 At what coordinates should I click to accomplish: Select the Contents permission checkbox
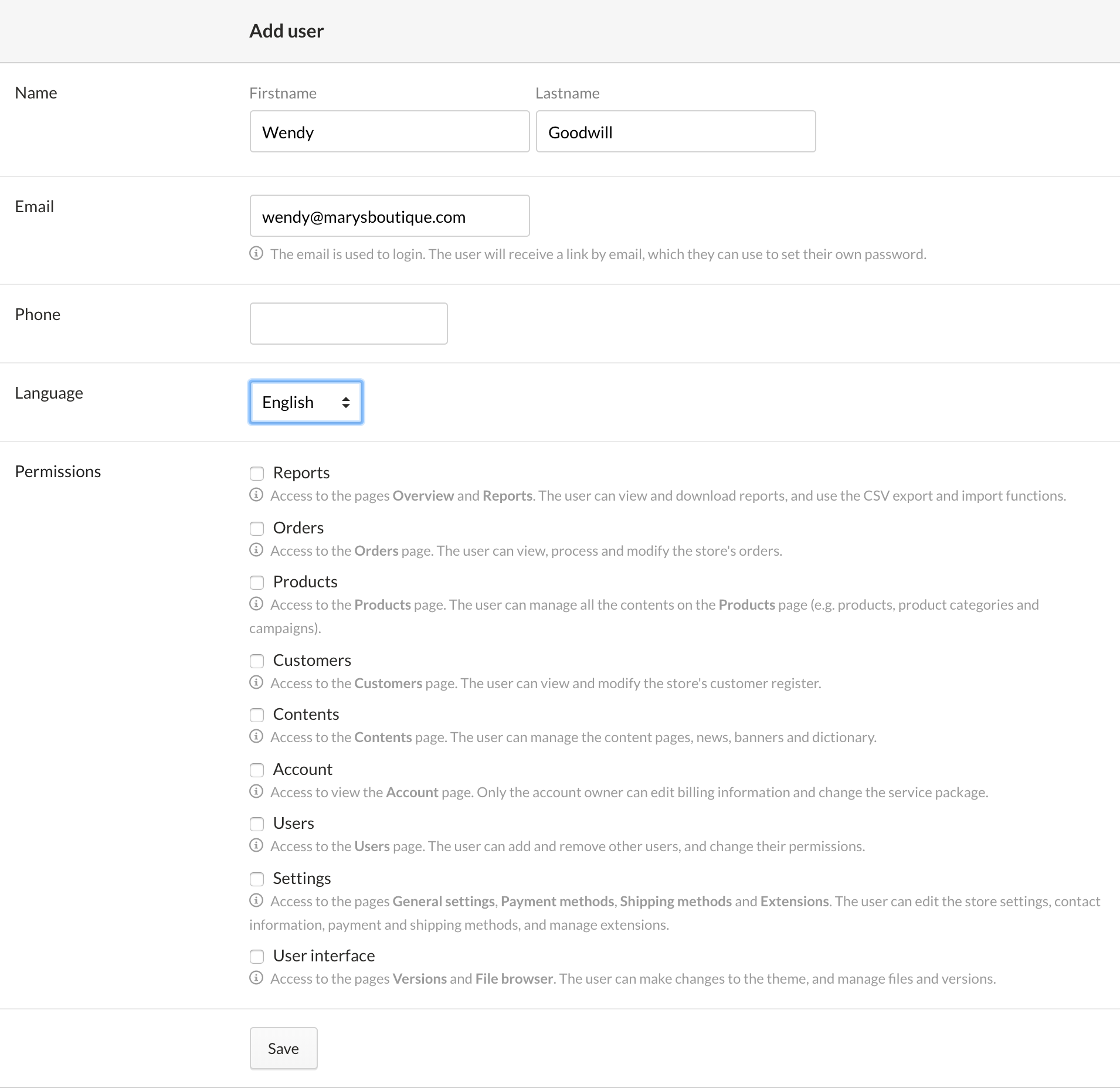click(x=257, y=715)
